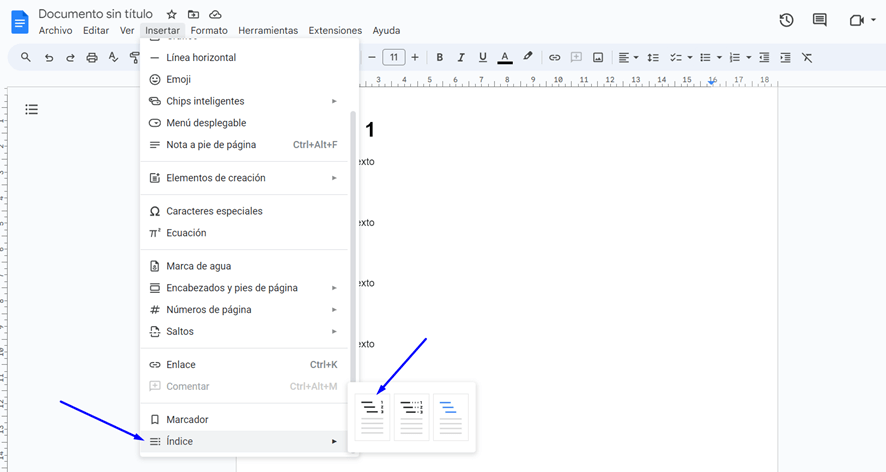Open the text alignment dropdown
This screenshot has width=886, height=472.
coord(628,58)
